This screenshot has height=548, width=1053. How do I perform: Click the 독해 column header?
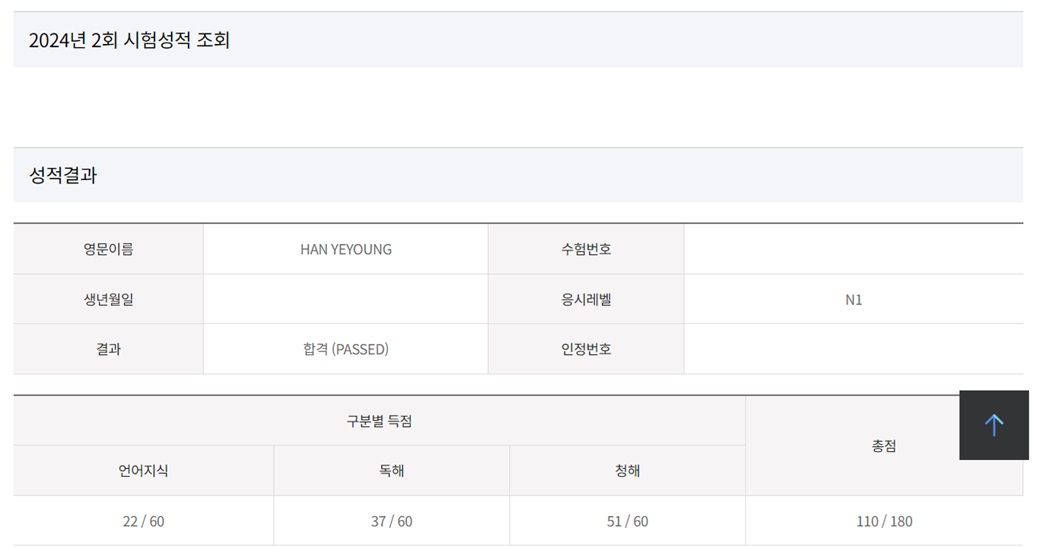tap(391, 471)
